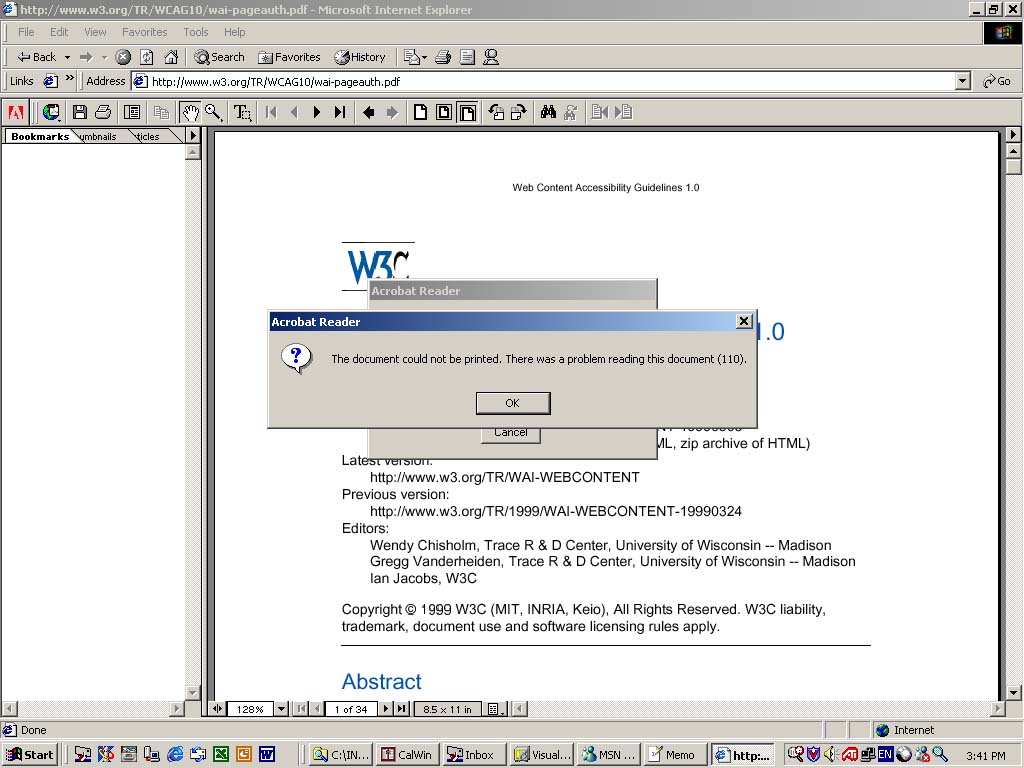Click the Go button
Screen dimensions: 1024x768
997,82
